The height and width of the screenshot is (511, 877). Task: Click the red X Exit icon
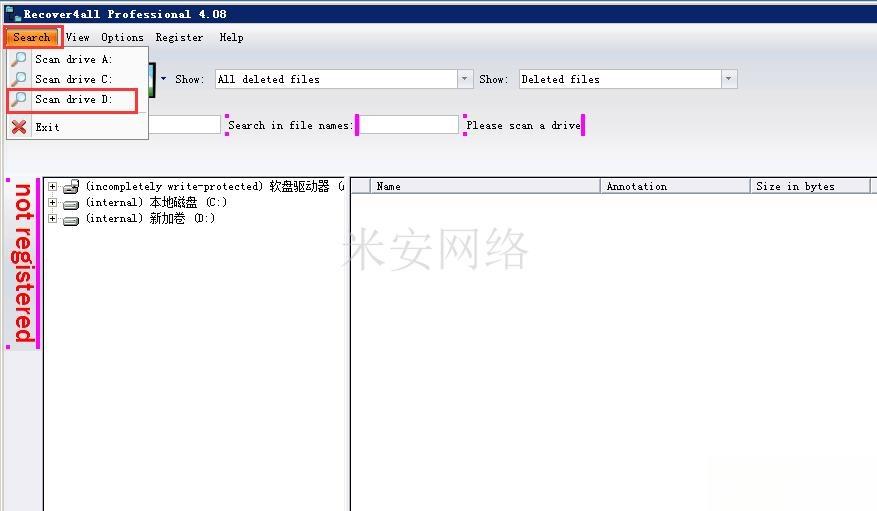19,127
